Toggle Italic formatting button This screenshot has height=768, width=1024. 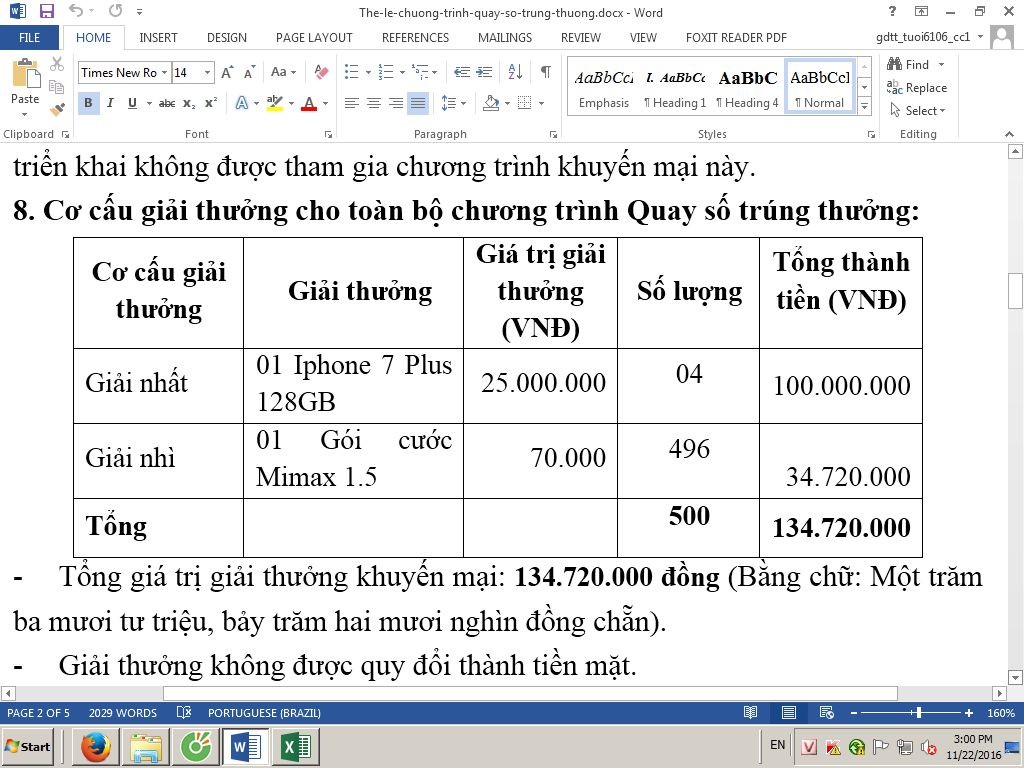[110, 103]
